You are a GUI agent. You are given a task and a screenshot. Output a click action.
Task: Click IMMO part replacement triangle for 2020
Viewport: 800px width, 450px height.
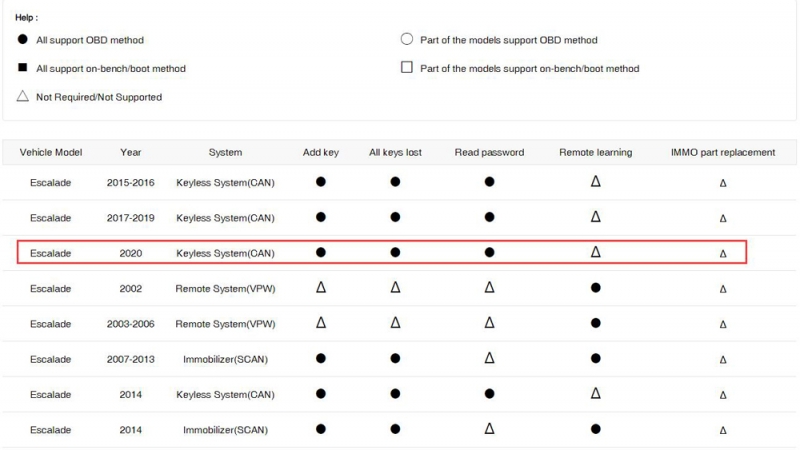[x=723, y=254]
